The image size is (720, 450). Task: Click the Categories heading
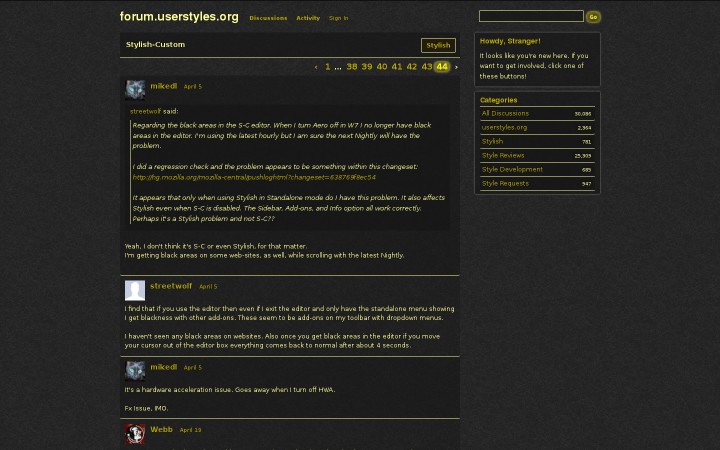pyautogui.click(x=498, y=100)
